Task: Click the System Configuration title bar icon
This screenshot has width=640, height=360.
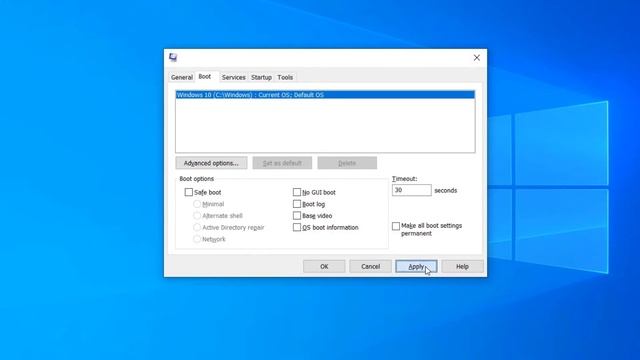Action: [x=173, y=57]
